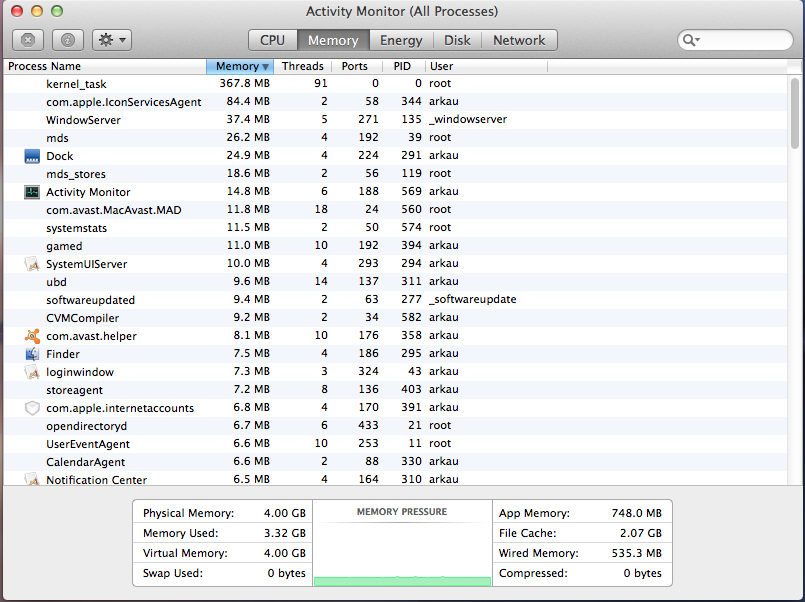Sort by PID column header

[x=404, y=66]
